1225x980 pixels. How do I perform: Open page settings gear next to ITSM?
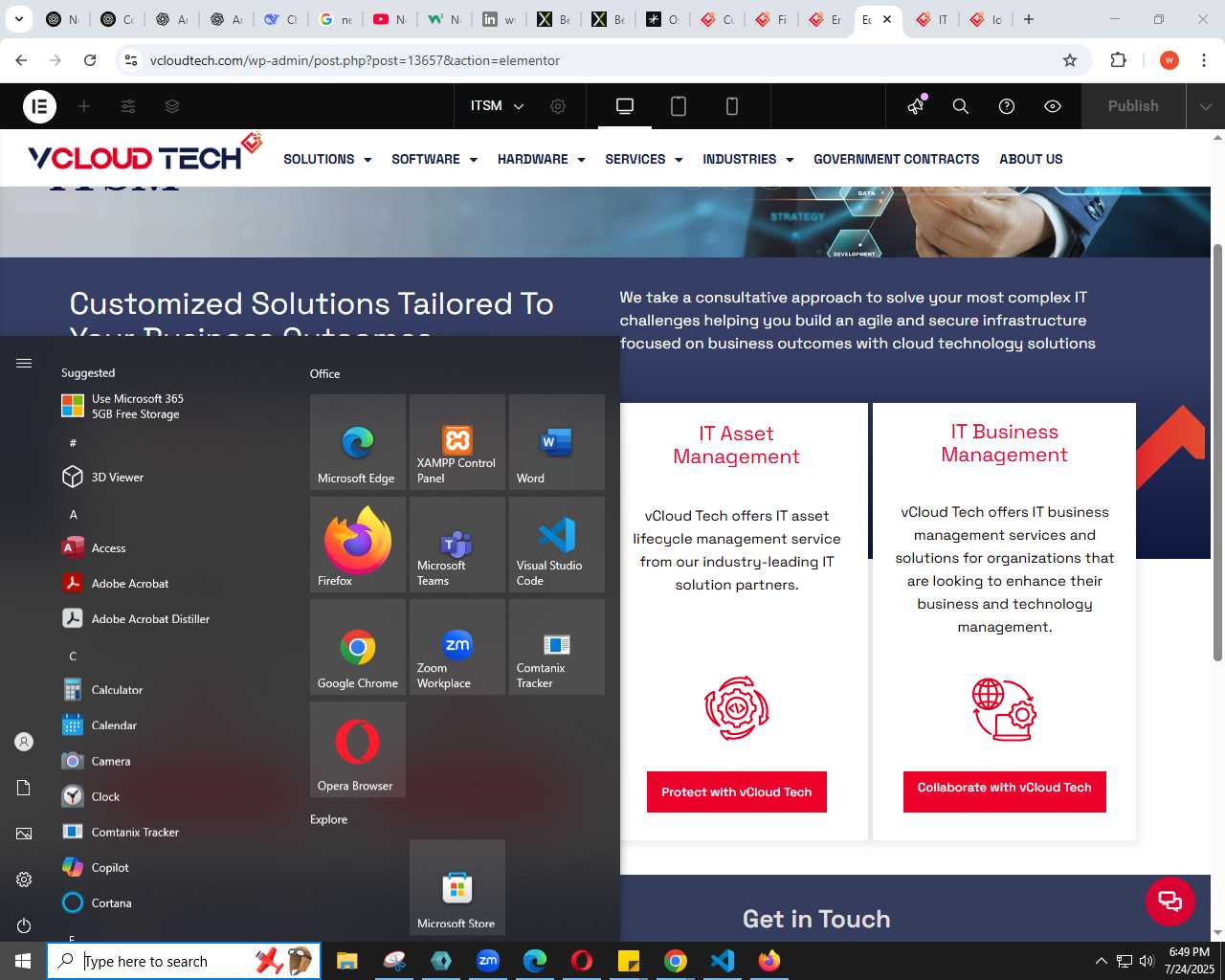(x=558, y=106)
